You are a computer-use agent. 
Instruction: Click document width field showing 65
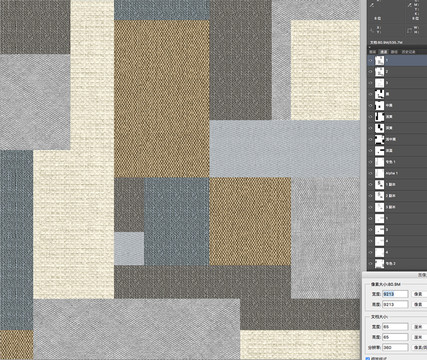(x=395, y=327)
